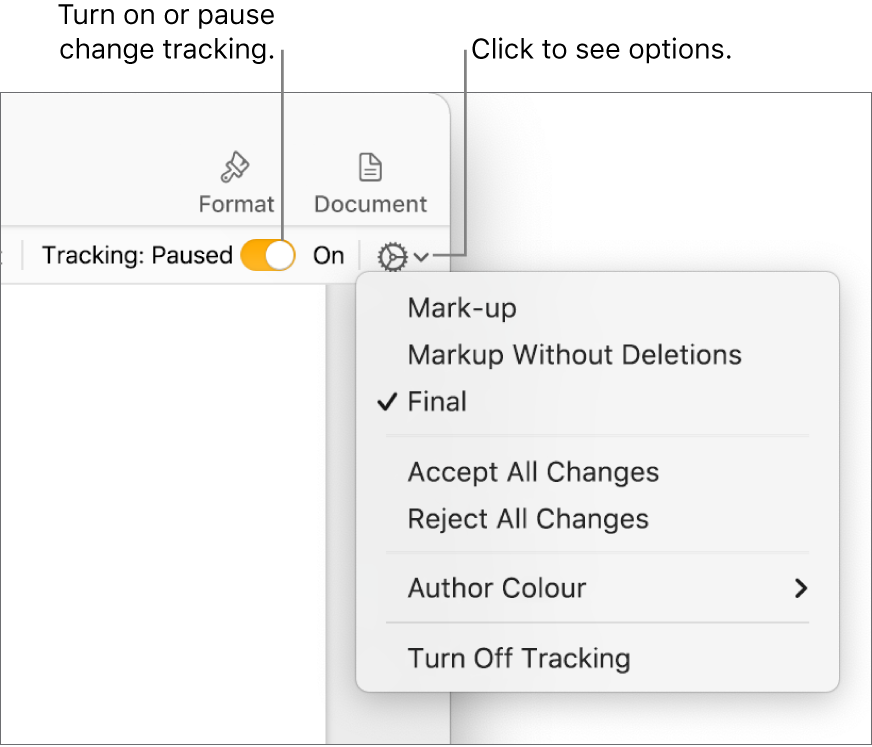The height and width of the screenshot is (747, 872).
Task: Select Mark-up from the menu
Action: pos(461,309)
